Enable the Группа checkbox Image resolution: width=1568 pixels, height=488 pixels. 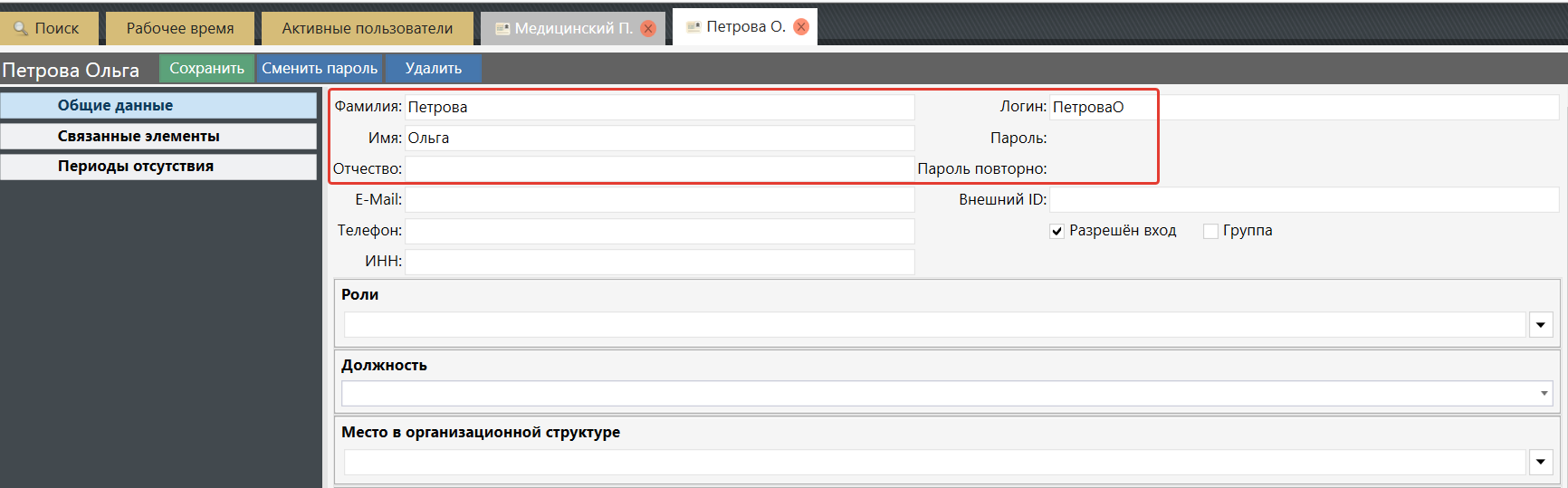(x=1210, y=232)
